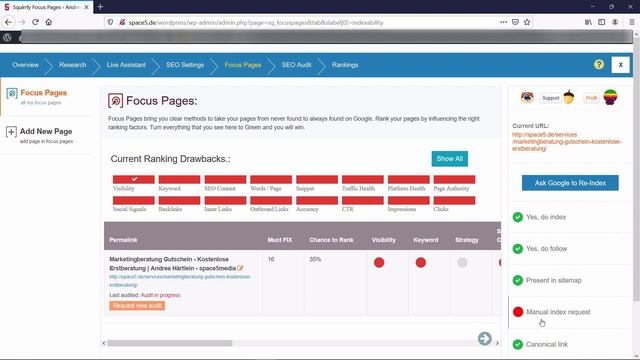Go to the Rankings tab

345,65
